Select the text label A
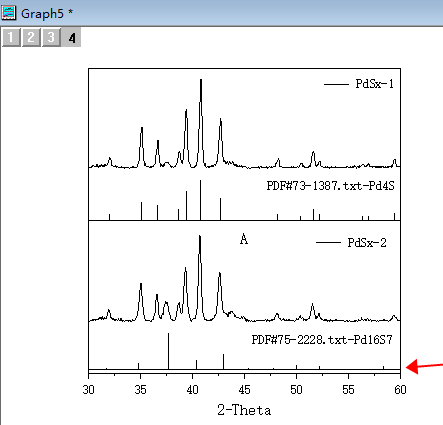Viewport: 443px width, 425px height. pos(244,239)
